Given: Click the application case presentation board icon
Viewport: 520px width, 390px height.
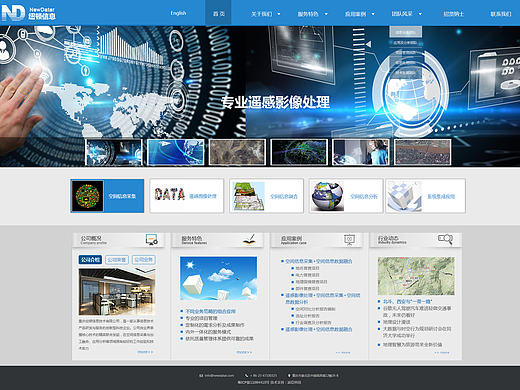Looking at the screenshot, I should pos(349,239).
